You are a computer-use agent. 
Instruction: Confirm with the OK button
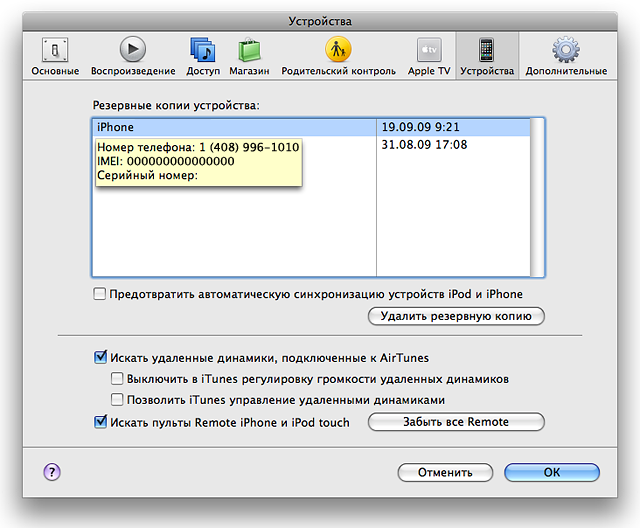click(551, 473)
